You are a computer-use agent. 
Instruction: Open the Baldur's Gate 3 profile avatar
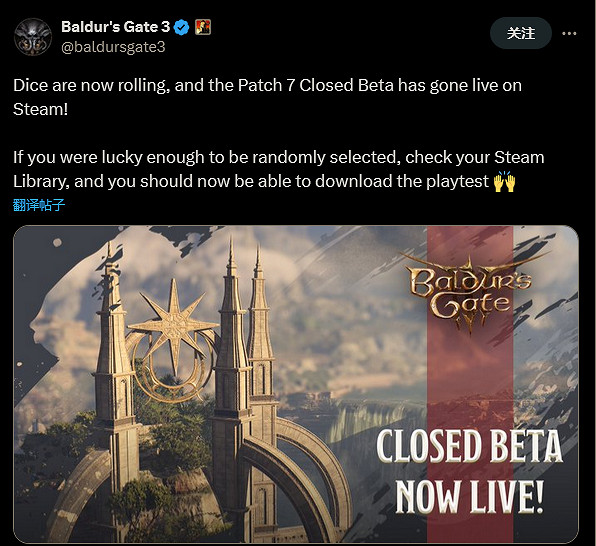[x=33, y=37]
